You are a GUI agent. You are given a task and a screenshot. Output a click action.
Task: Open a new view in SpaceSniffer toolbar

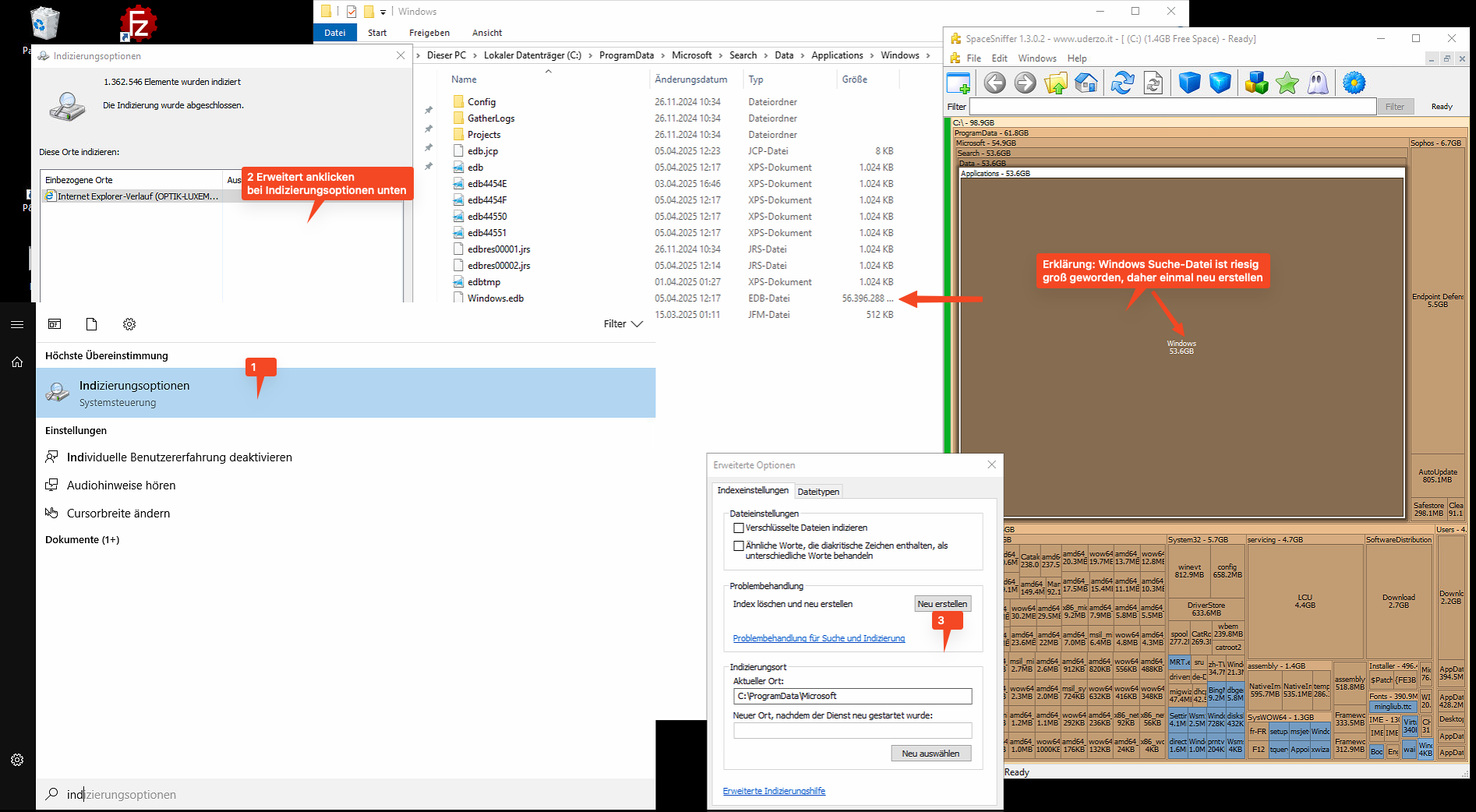pyautogui.click(x=958, y=83)
